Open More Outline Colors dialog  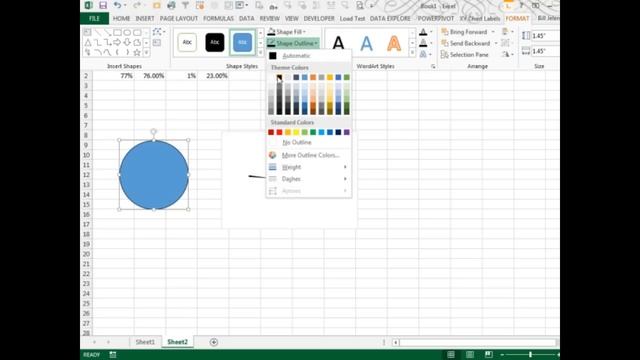309,155
